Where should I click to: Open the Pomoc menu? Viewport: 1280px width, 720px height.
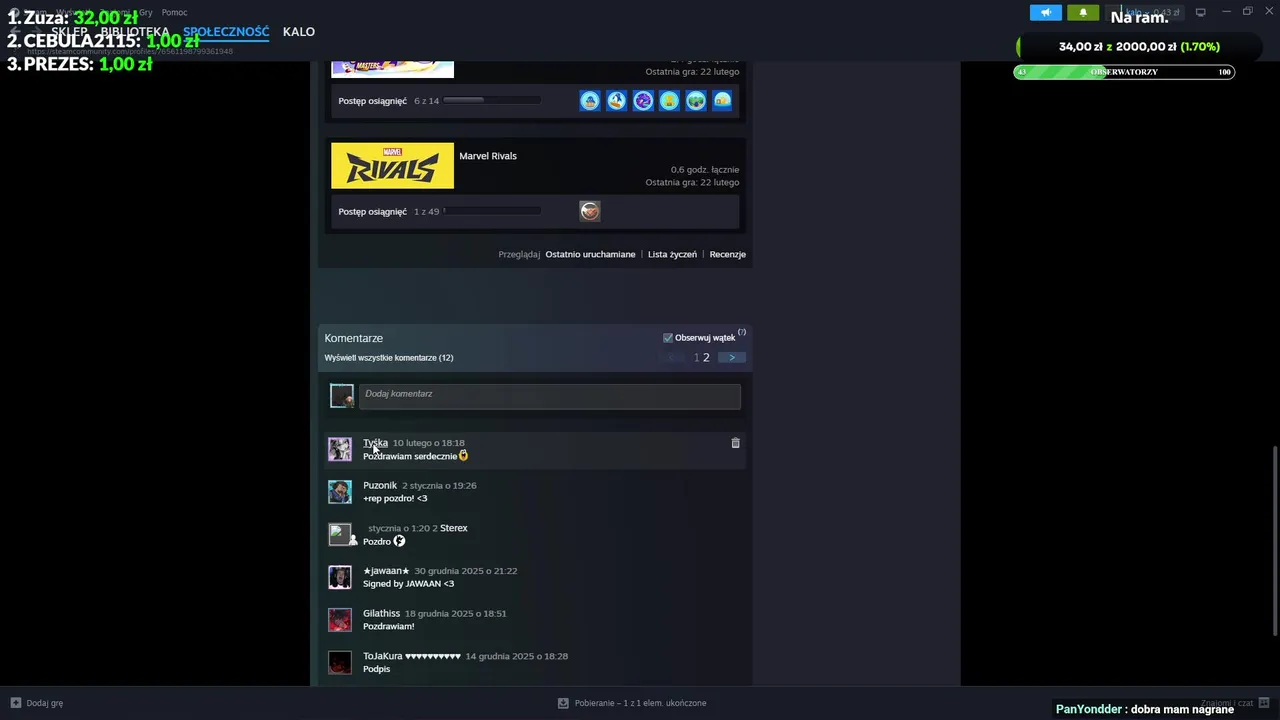coord(174,12)
